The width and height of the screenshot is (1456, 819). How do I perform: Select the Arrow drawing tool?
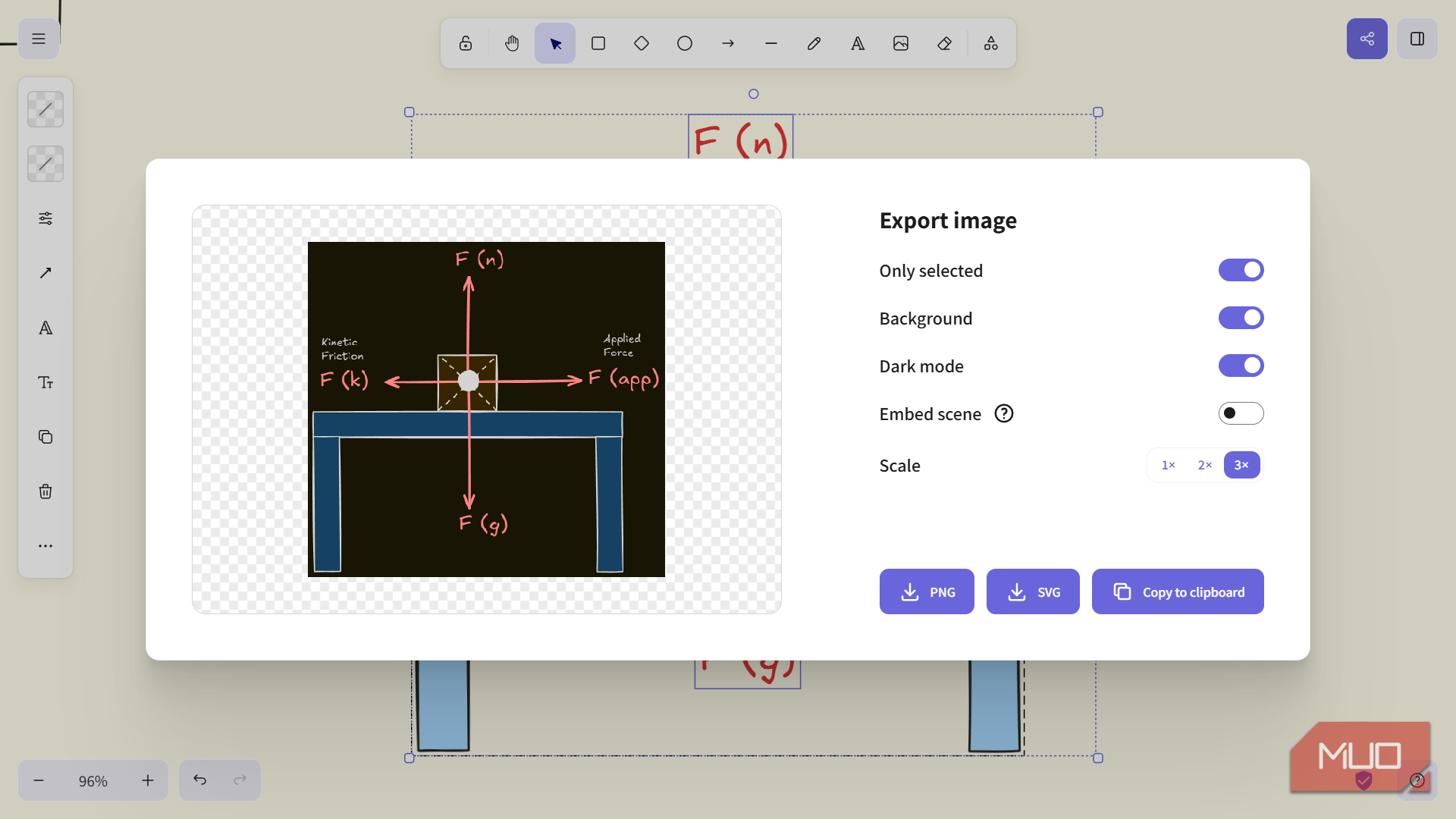(x=728, y=43)
